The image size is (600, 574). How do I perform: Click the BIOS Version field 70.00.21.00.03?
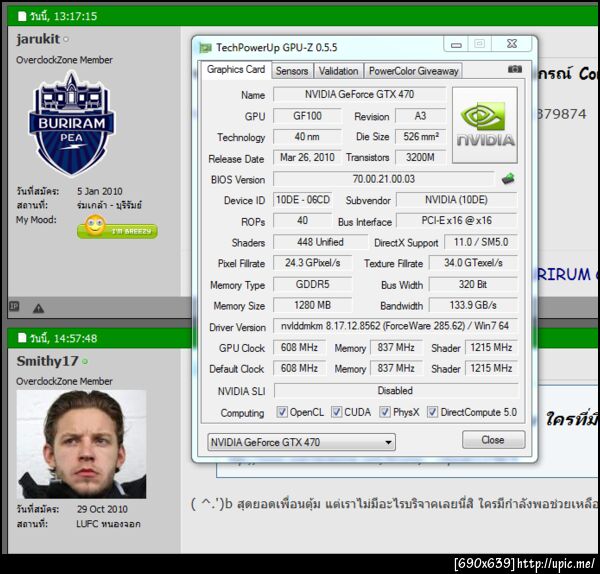(x=384, y=179)
